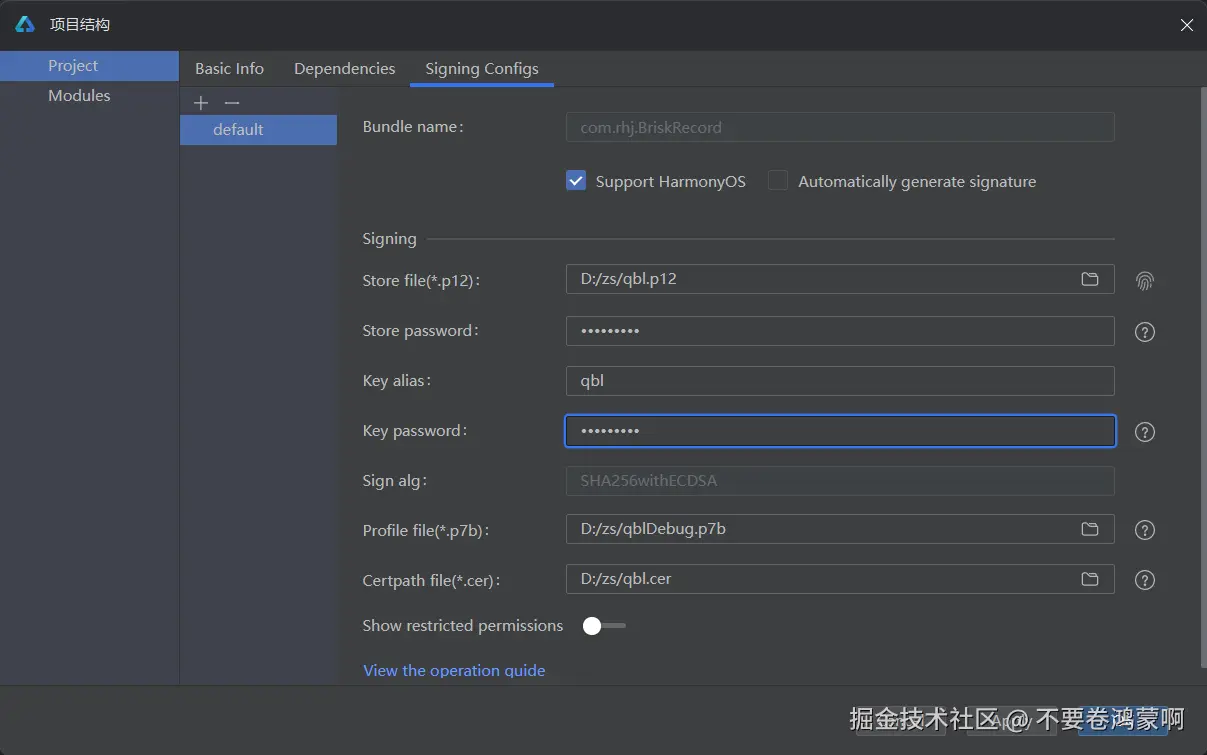Browse for the Profile file (*.p7b)
This screenshot has height=755, width=1207.
point(1090,529)
